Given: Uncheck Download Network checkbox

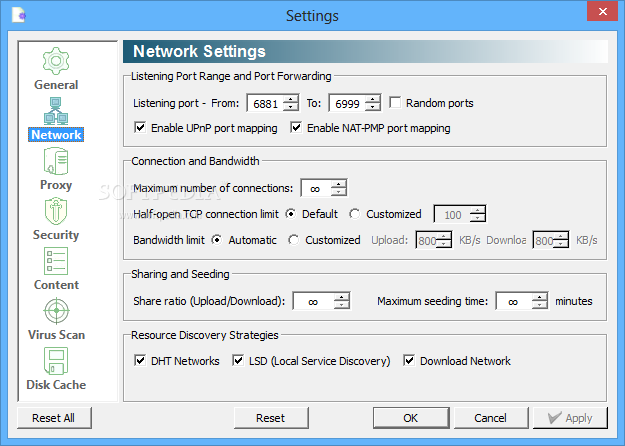Looking at the screenshot, I should point(409,361).
